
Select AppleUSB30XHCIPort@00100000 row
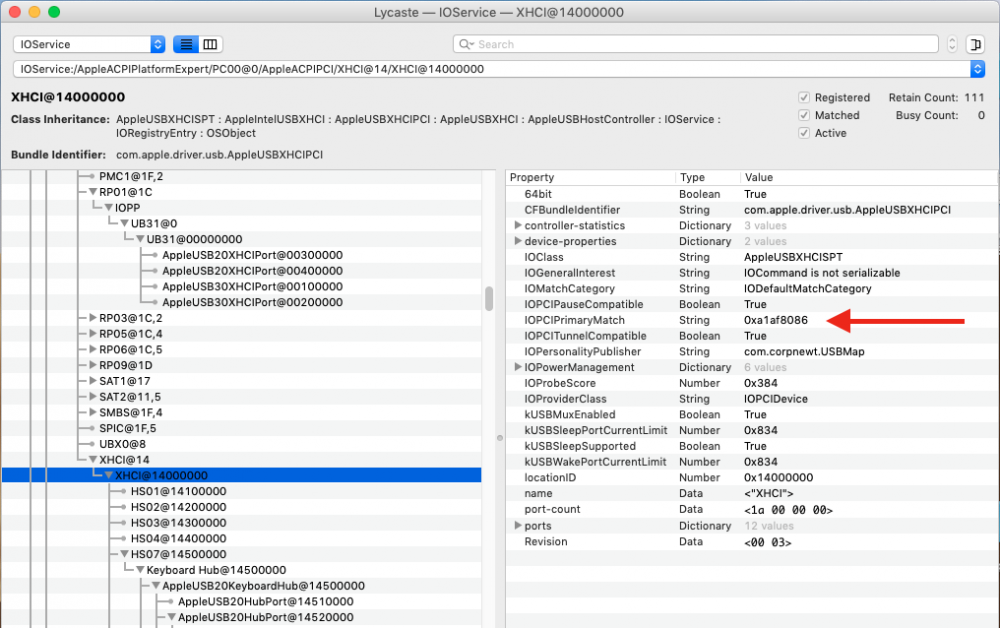[x=242, y=287]
